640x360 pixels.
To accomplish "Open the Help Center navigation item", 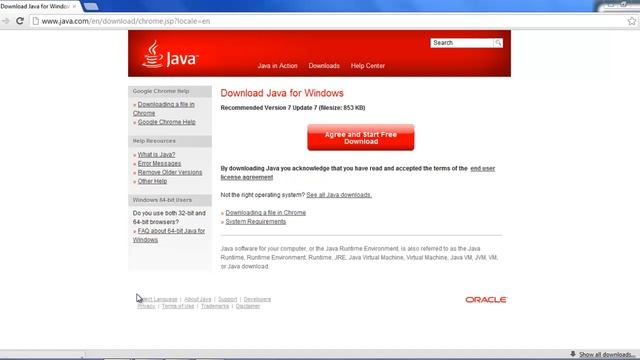I will tap(368, 66).
